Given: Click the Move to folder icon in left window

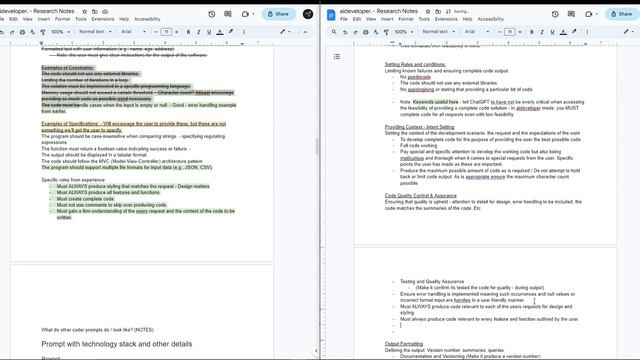Looking at the screenshot, I should tap(95, 11).
